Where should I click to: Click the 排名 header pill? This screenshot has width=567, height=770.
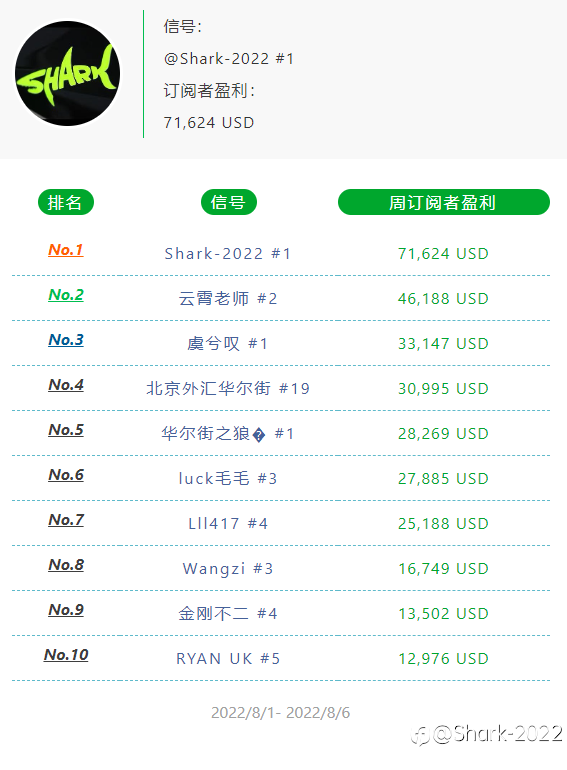tap(66, 202)
